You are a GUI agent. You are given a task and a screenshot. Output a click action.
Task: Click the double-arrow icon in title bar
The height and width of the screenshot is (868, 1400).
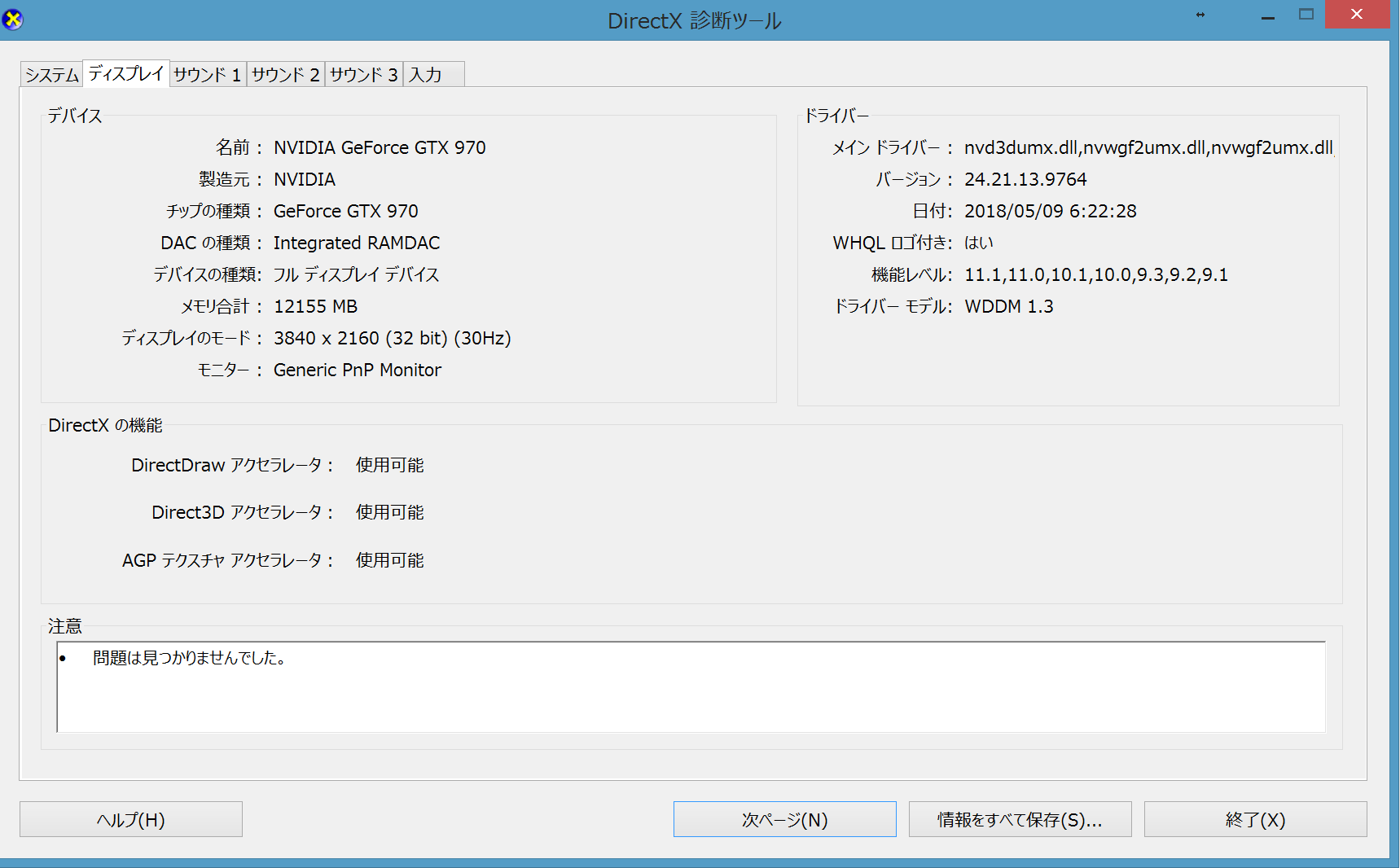[x=1200, y=15]
